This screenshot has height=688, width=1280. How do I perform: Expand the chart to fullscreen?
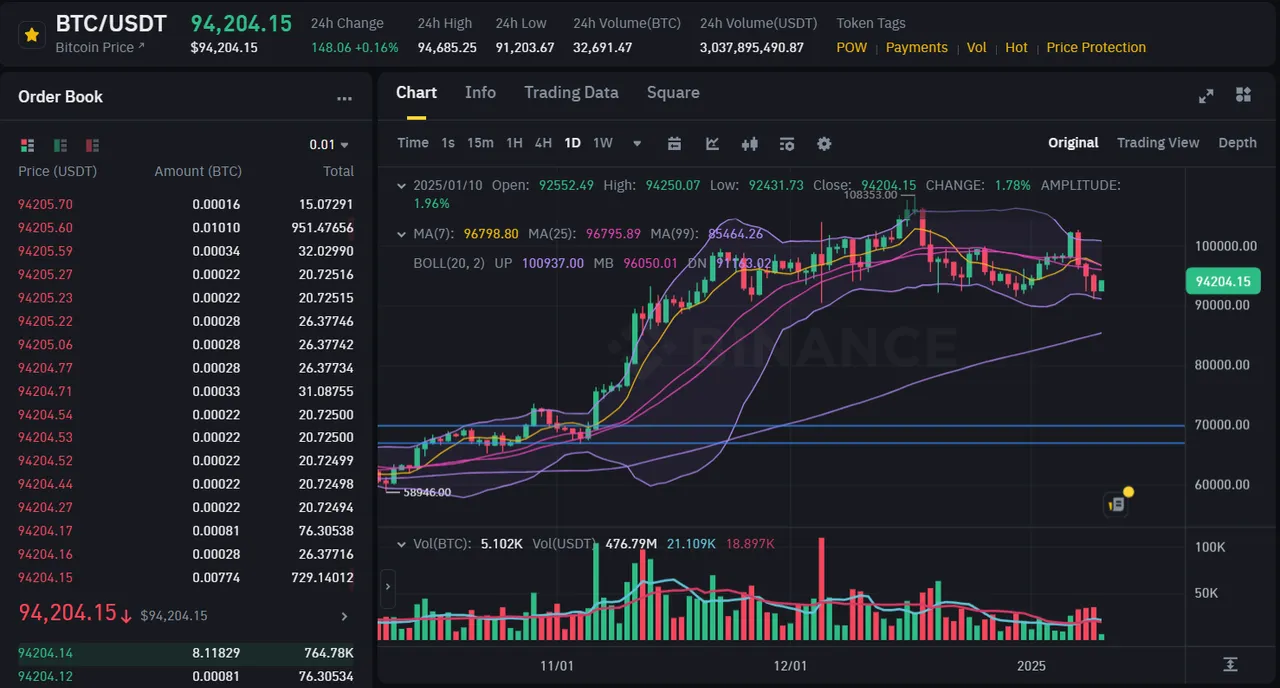click(x=1206, y=95)
